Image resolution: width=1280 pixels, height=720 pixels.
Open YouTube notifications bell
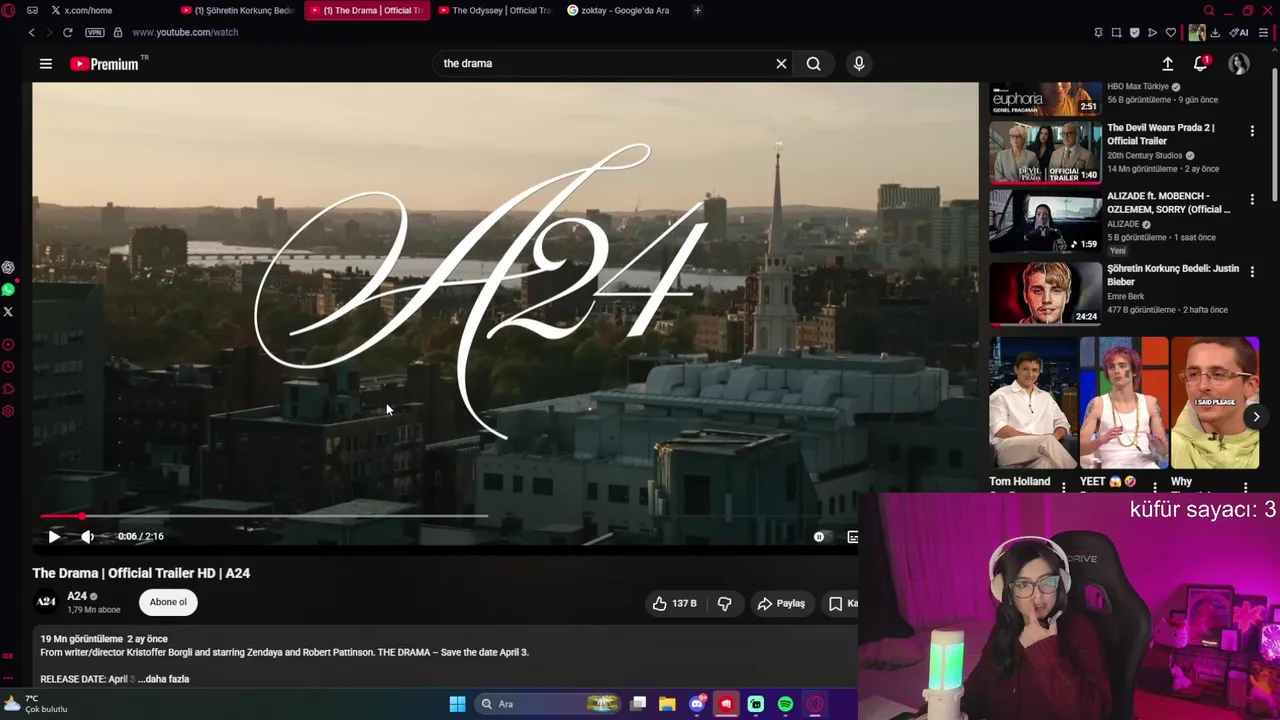pyautogui.click(x=1201, y=64)
